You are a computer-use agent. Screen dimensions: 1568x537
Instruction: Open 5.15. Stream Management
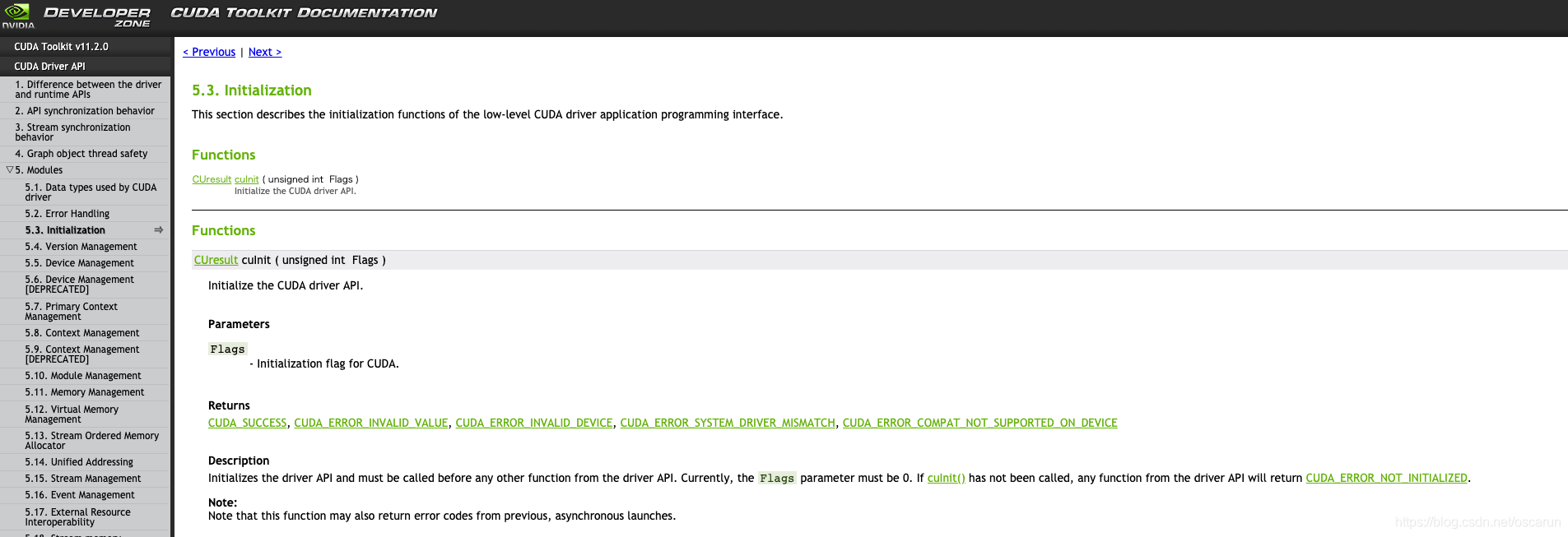point(83,479)
